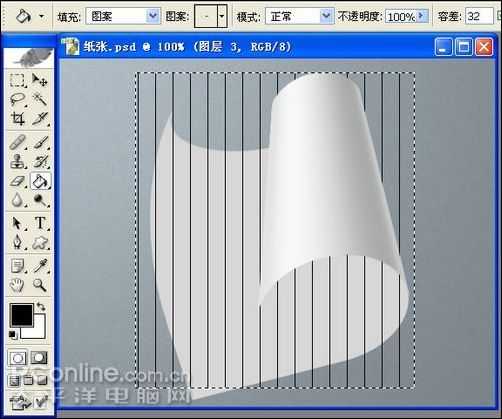Select the History Brush tool
Viewport: 502px width, 419px height.
pyautogui.click(x=40, y=162)
